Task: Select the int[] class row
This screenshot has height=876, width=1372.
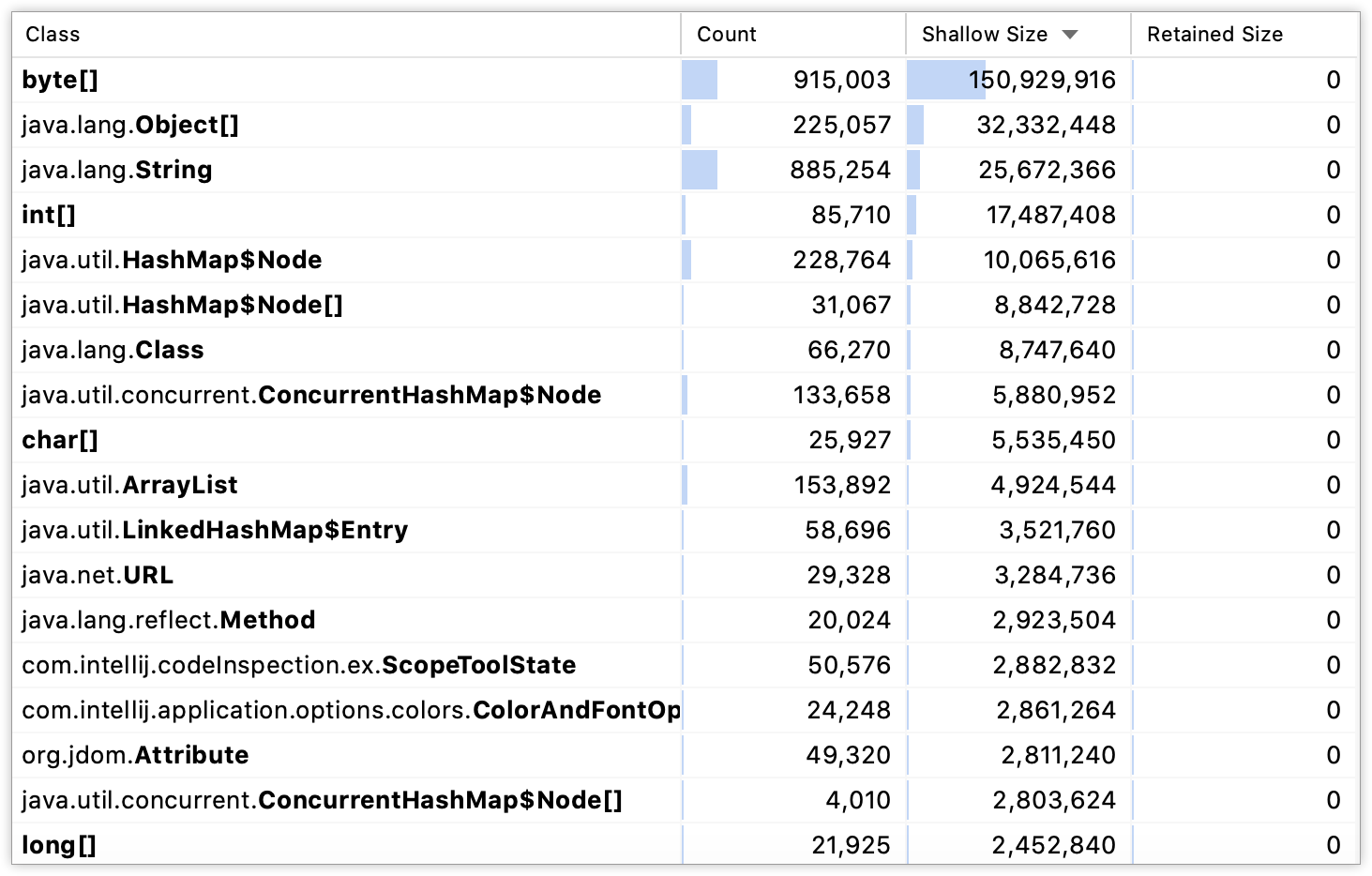Action: [47, 215]
